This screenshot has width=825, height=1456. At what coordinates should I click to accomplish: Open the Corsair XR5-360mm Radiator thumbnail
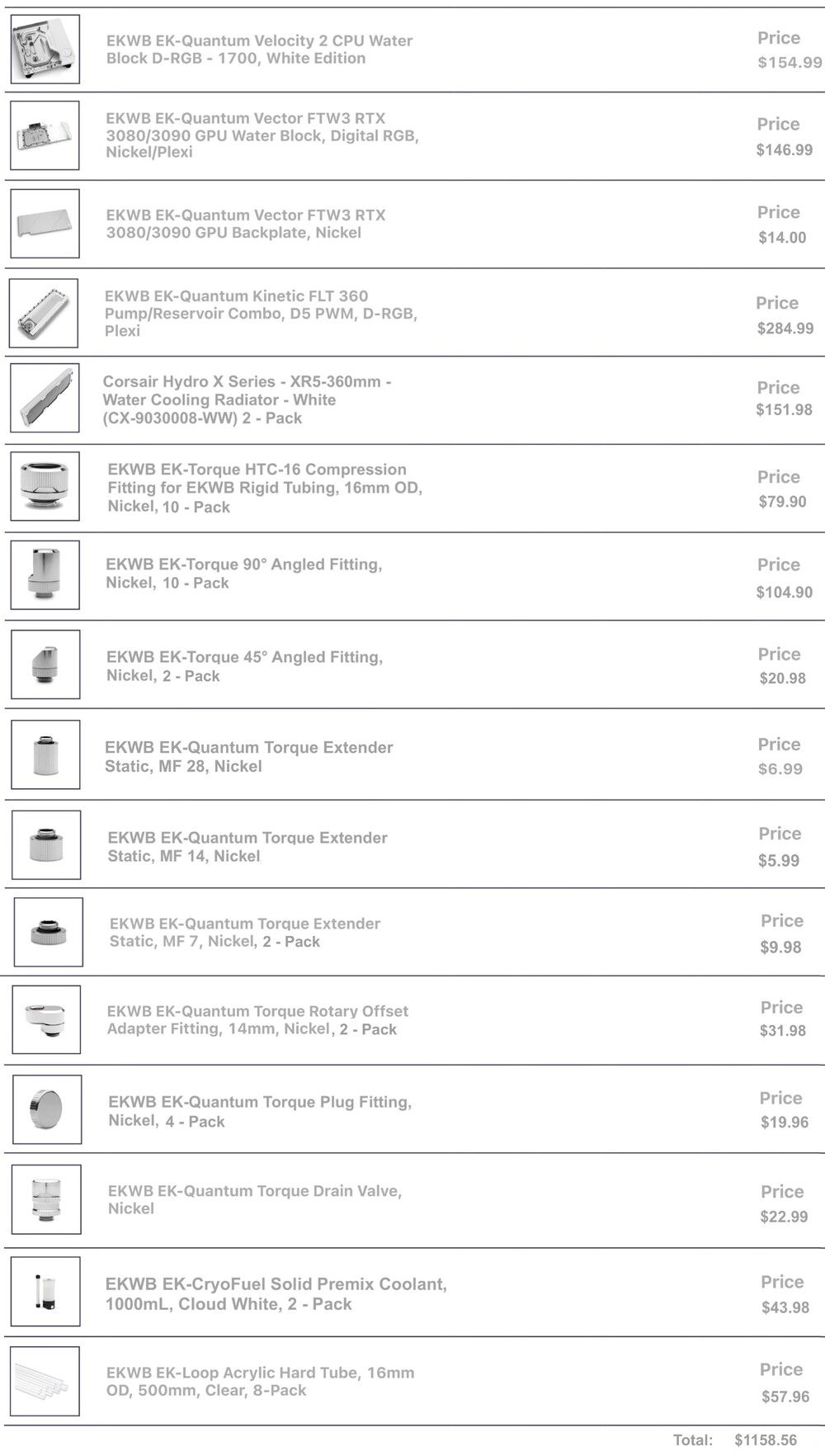tap(45, 398)
